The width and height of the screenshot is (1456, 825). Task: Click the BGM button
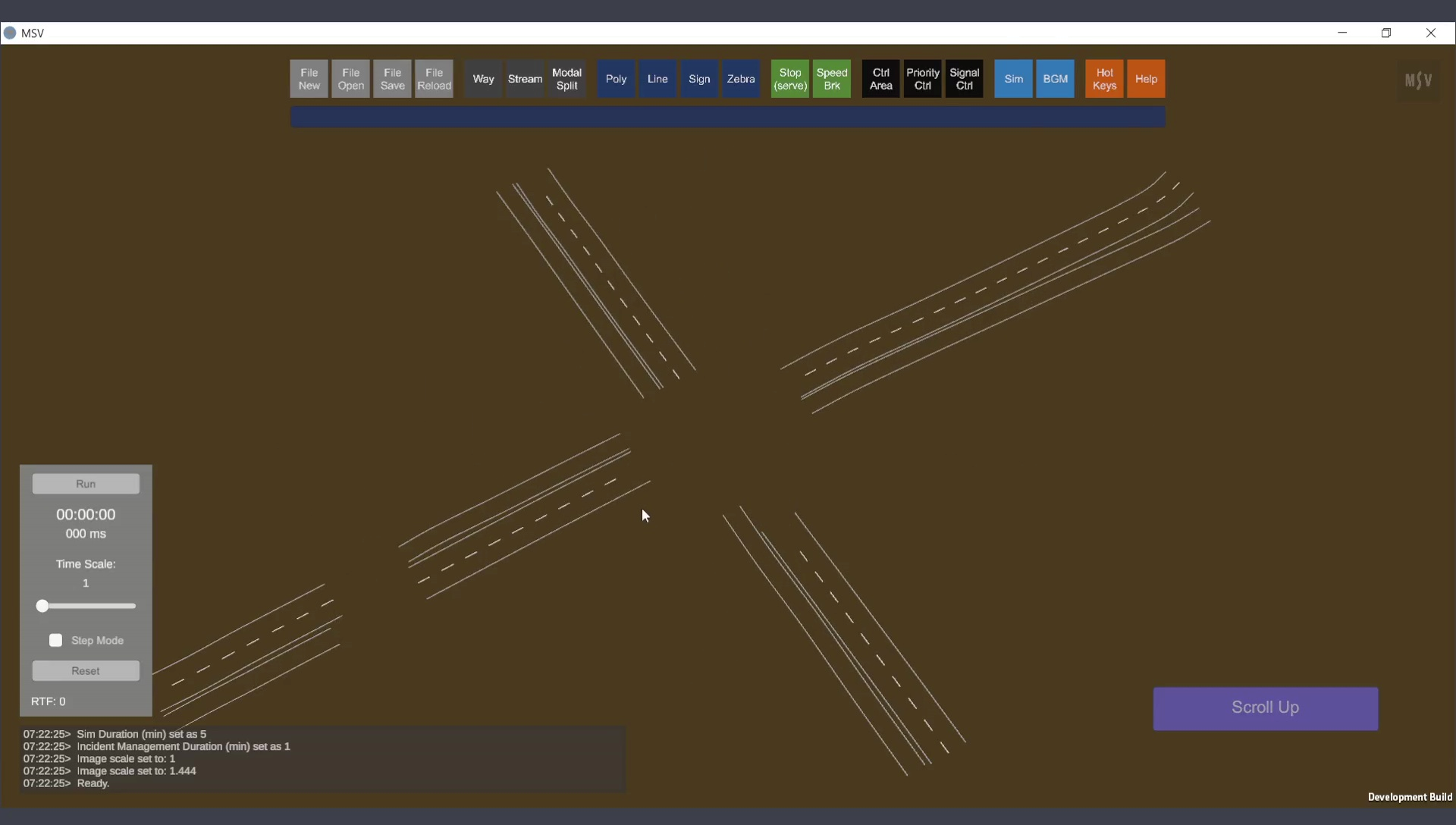(1055, 79)
